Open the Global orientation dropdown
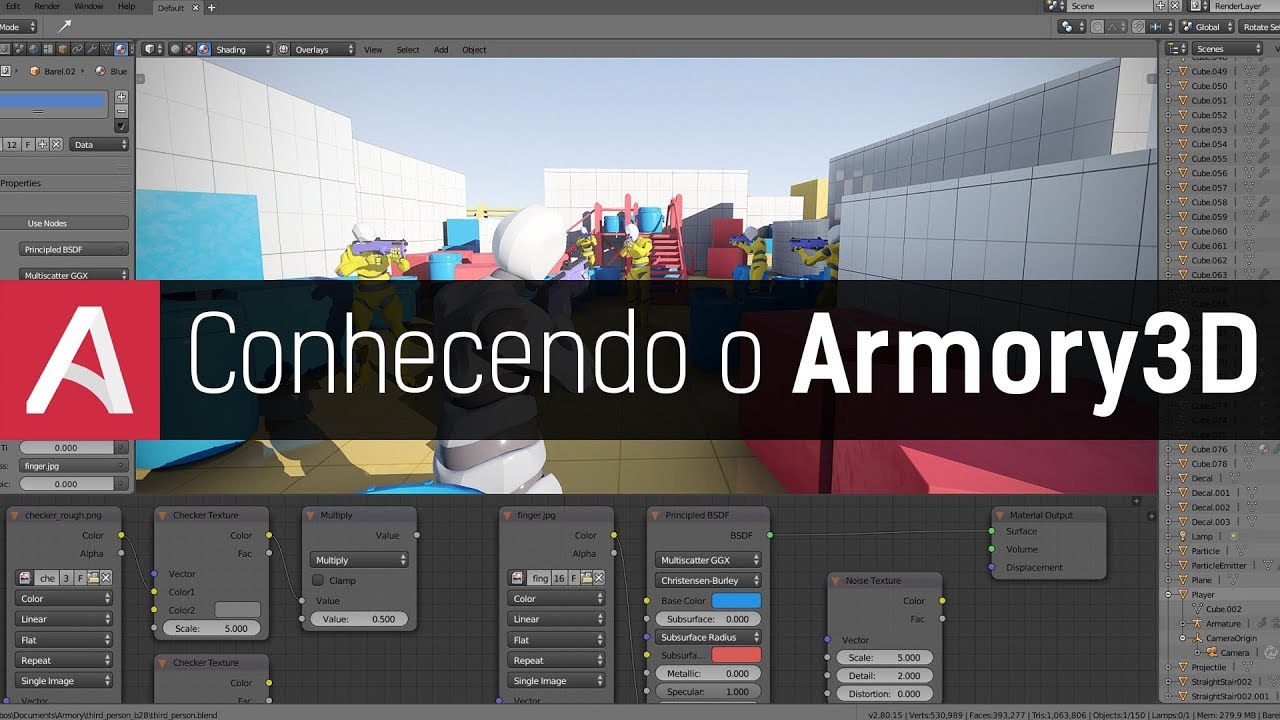The width and height of the screenshot is (1280, 720). click(1206, 27)
